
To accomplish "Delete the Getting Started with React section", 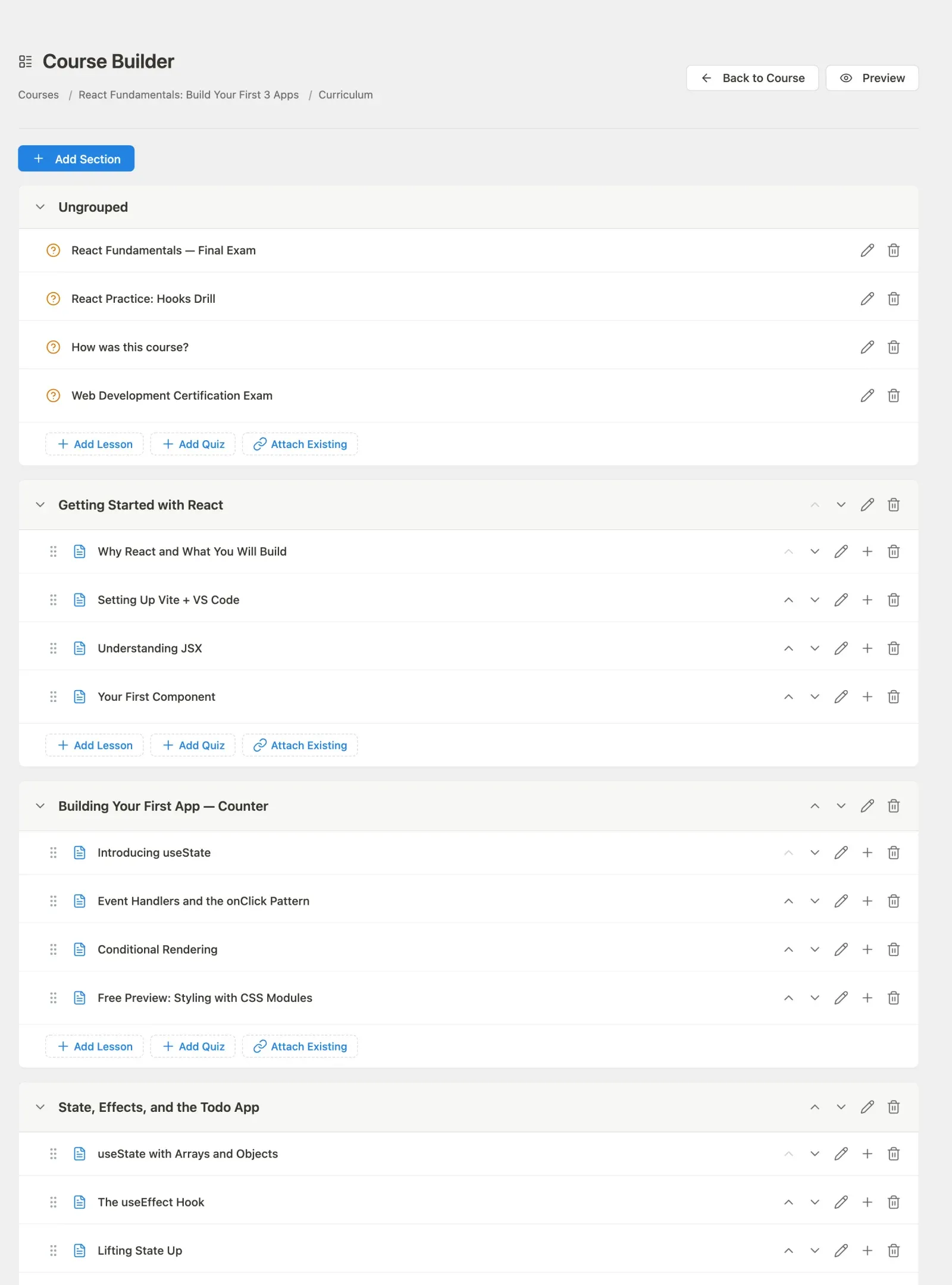I will pyautogui.click(x=893, y=505).
